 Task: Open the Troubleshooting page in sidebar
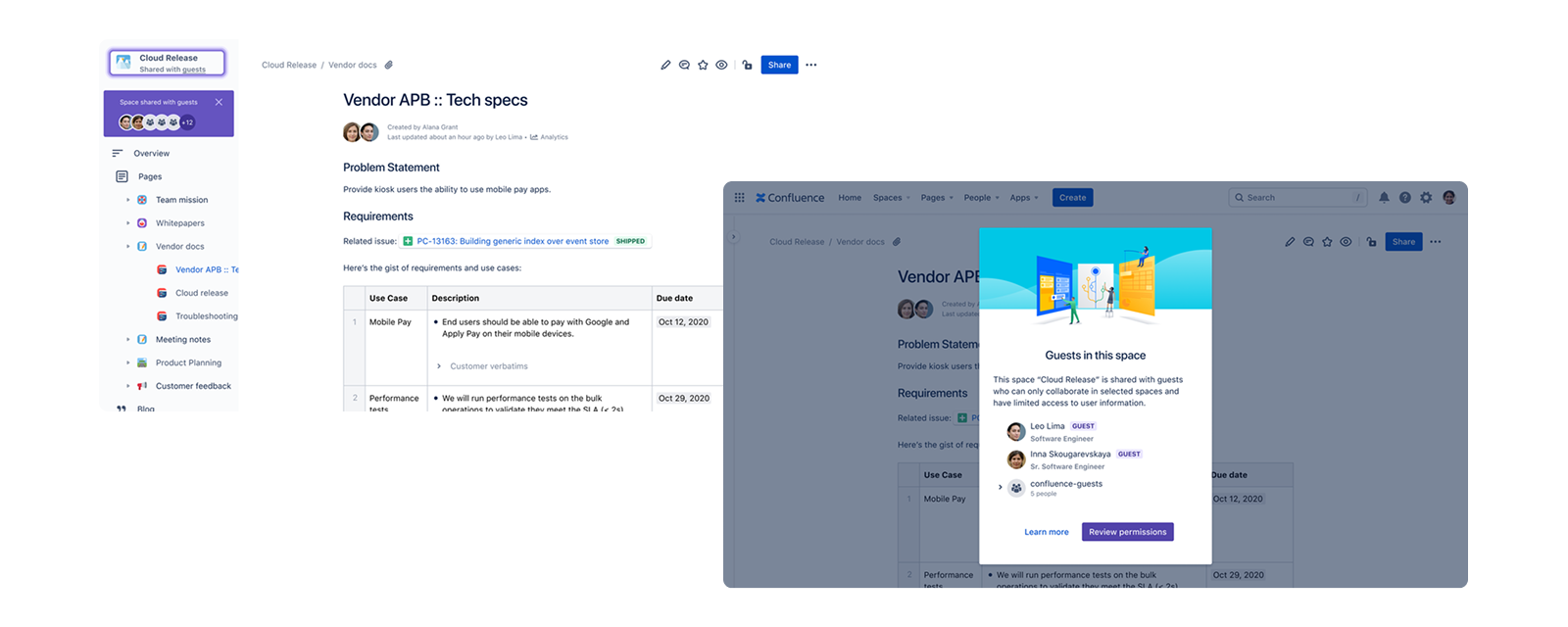click(x=207, y=316)
